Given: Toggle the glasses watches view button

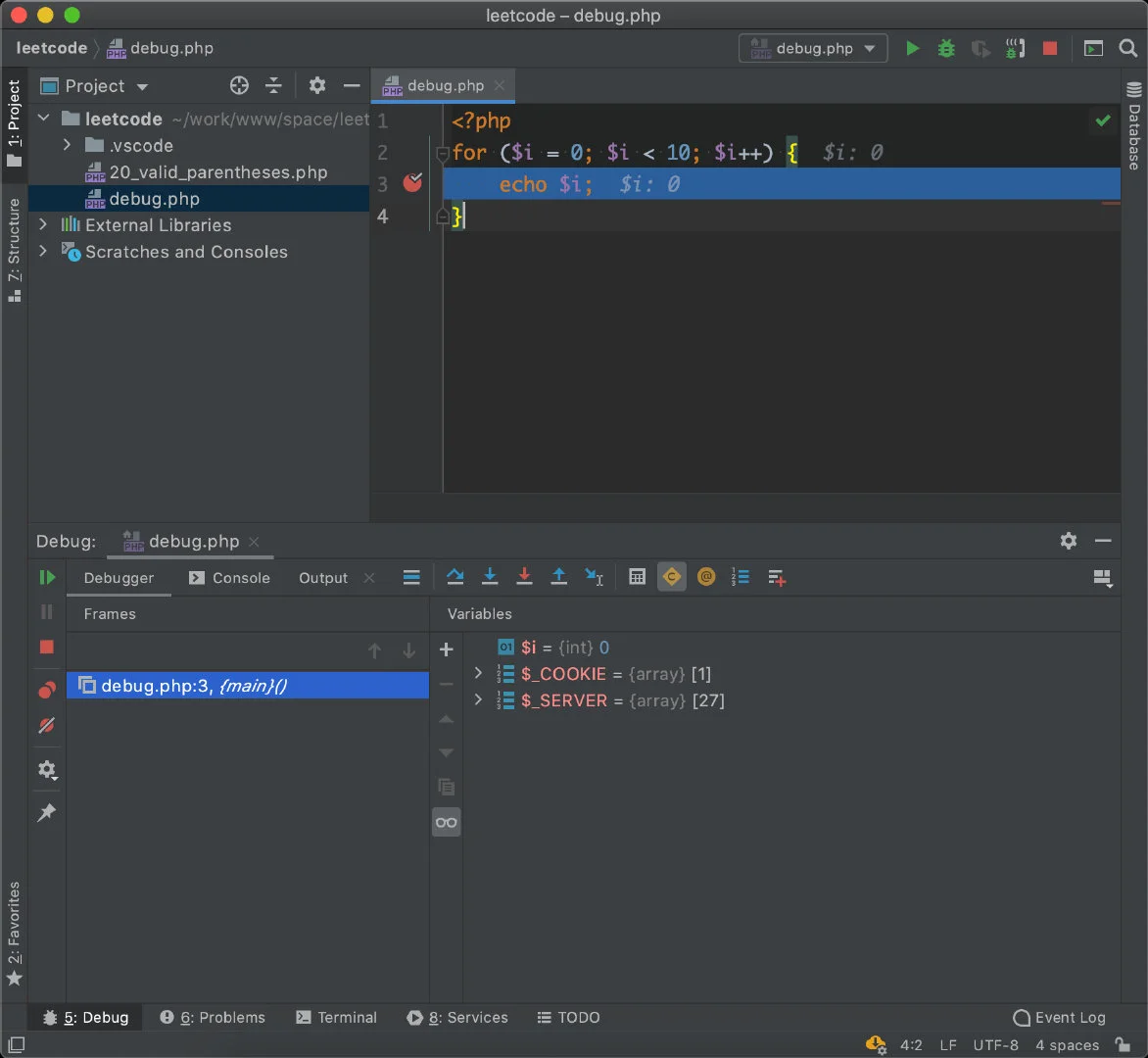Looking at the screenshot, I should (x=446, y=822).
